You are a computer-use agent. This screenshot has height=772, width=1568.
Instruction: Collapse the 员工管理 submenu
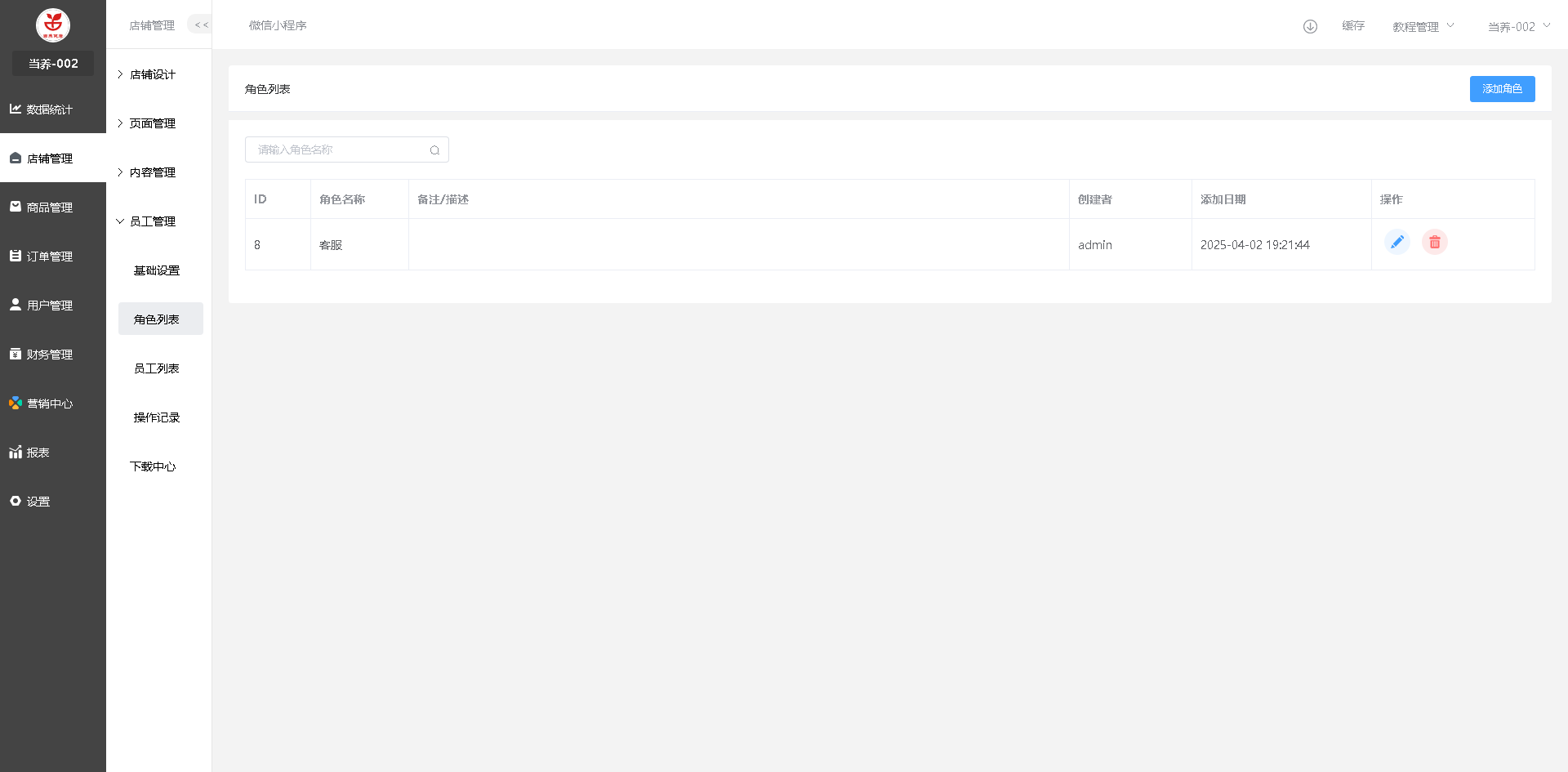pos(152,221)
